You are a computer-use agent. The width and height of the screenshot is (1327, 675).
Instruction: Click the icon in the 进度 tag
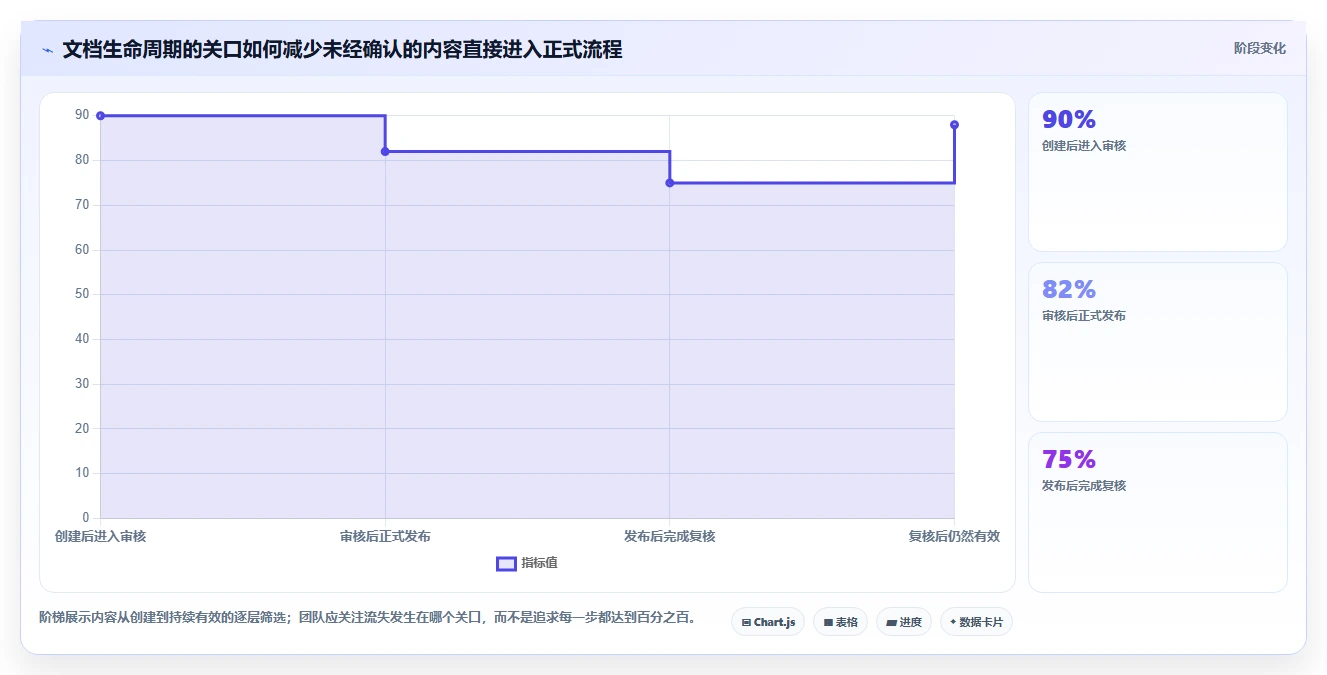[891, 622]
